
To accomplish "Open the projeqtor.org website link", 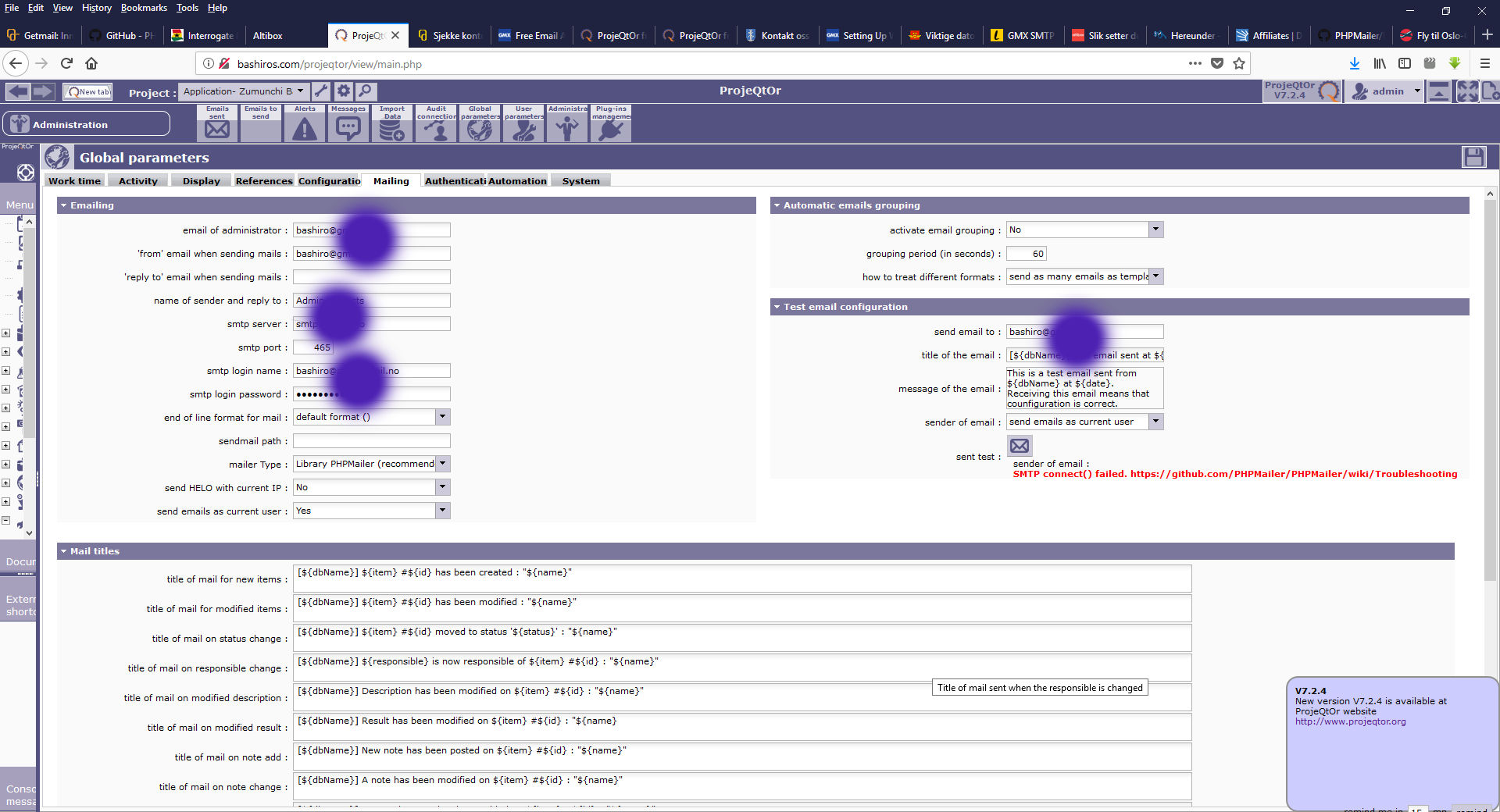I will [1350, 721].
